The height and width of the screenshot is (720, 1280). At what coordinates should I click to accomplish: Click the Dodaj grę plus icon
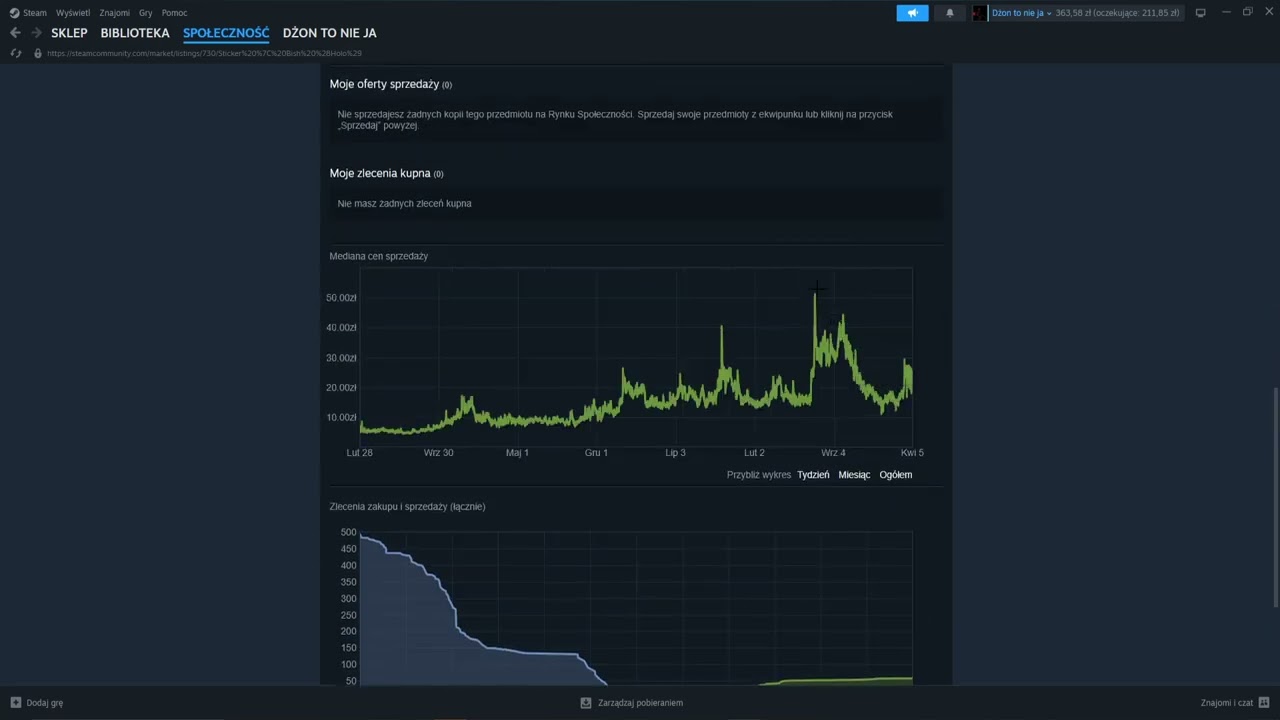(x=15, y=703)
